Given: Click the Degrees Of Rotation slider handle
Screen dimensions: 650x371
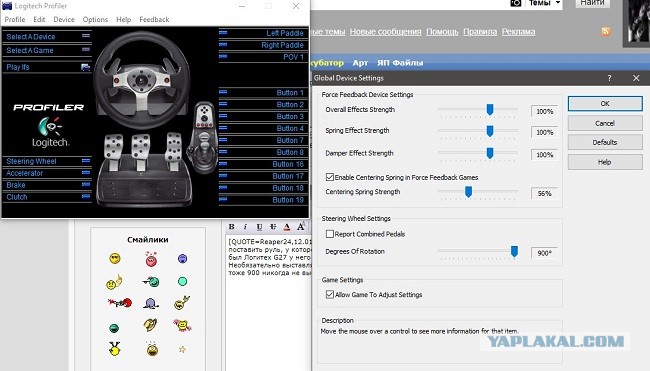Looking at the screenshot, I should 514,251.
